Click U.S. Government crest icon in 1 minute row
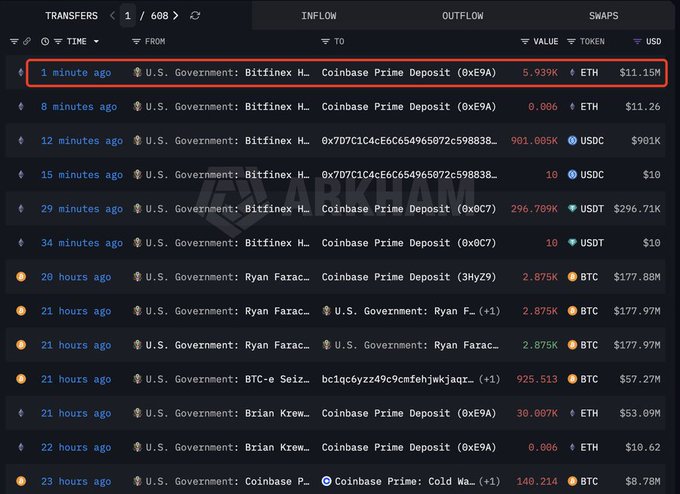The width and height of the screenshot is (680, 494). coord(137,72)
